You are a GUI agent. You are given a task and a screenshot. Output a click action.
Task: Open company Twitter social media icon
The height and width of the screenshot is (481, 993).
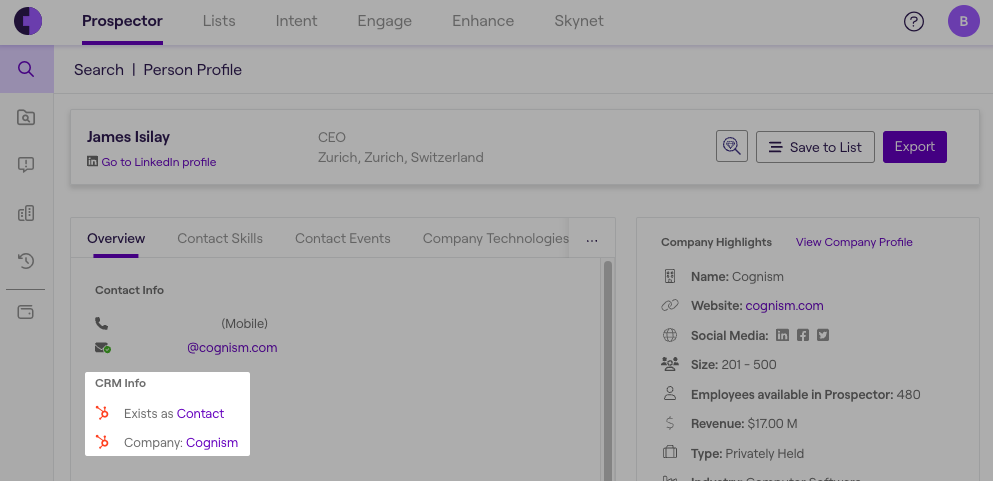(x=823, y=335)
